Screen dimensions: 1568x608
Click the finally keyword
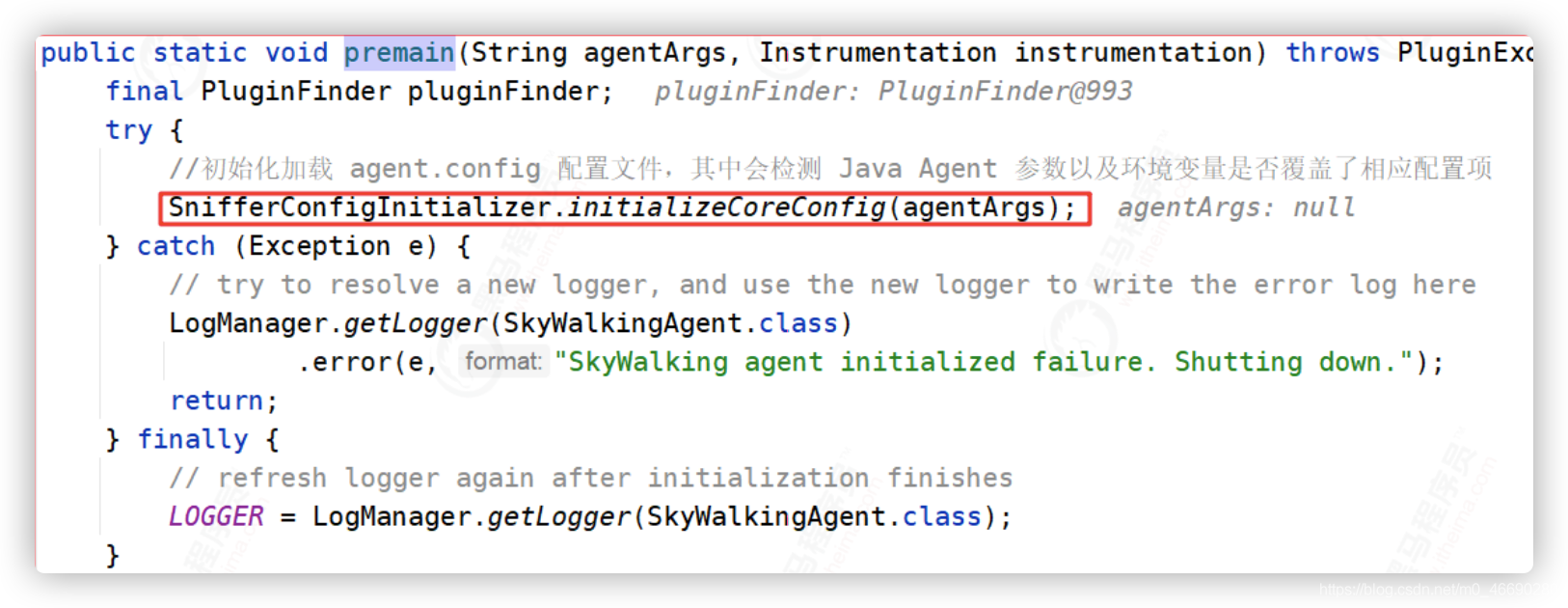click(x=193, y=439)
